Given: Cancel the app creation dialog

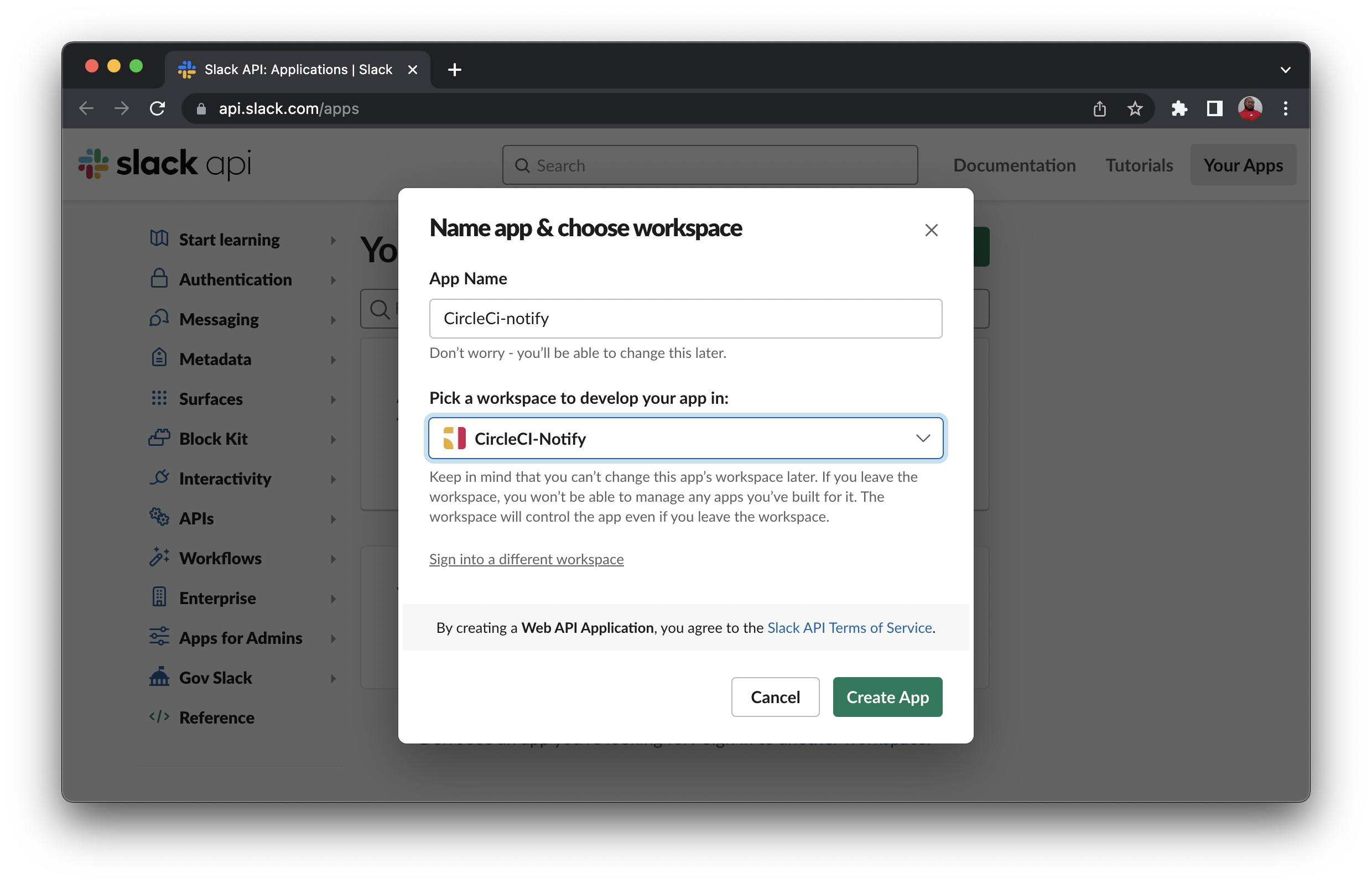Looking at the screenshot, I should 775,697.
